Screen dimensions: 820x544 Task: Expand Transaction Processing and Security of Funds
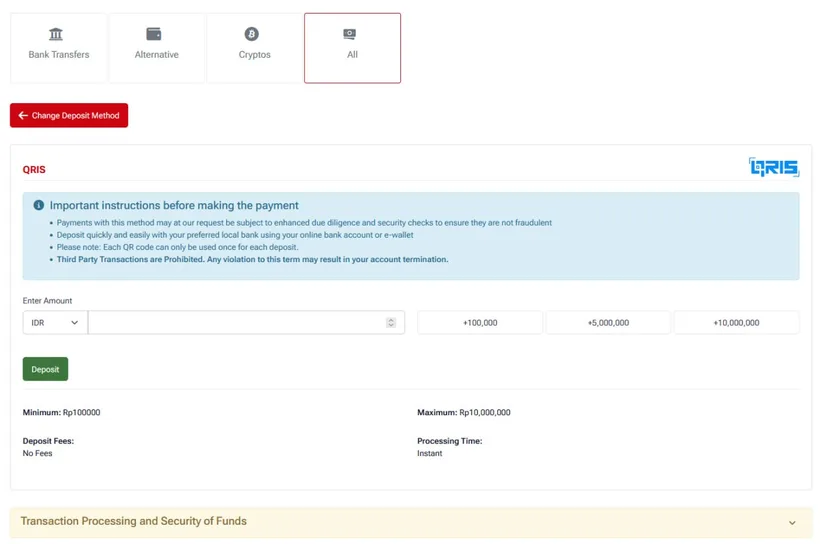coord(411,522)
